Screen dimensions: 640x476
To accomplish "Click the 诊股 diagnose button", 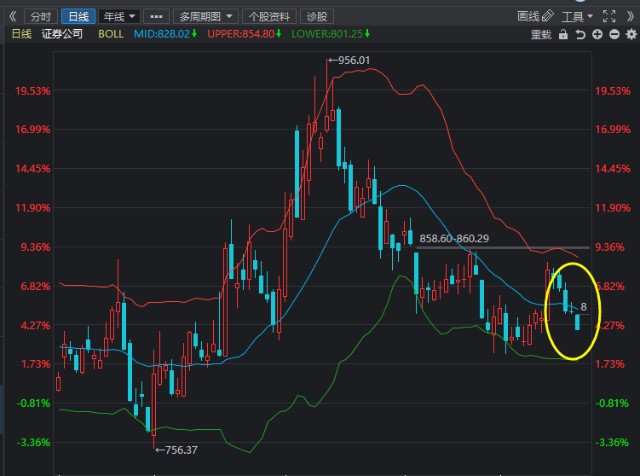I will click(x=317, y=16).
